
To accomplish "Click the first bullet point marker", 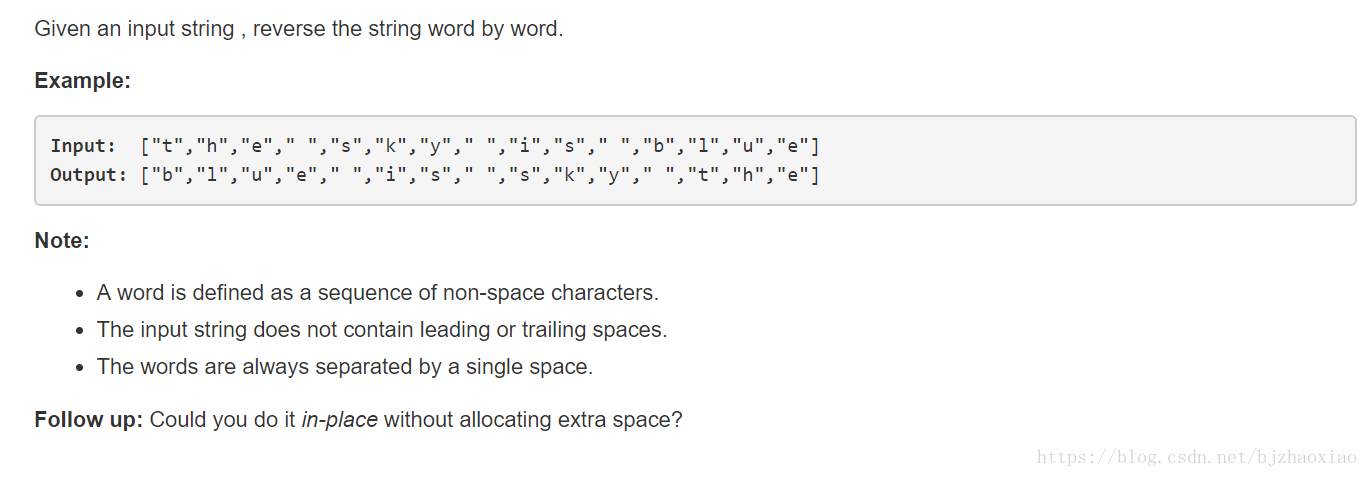I will (80, 294).
